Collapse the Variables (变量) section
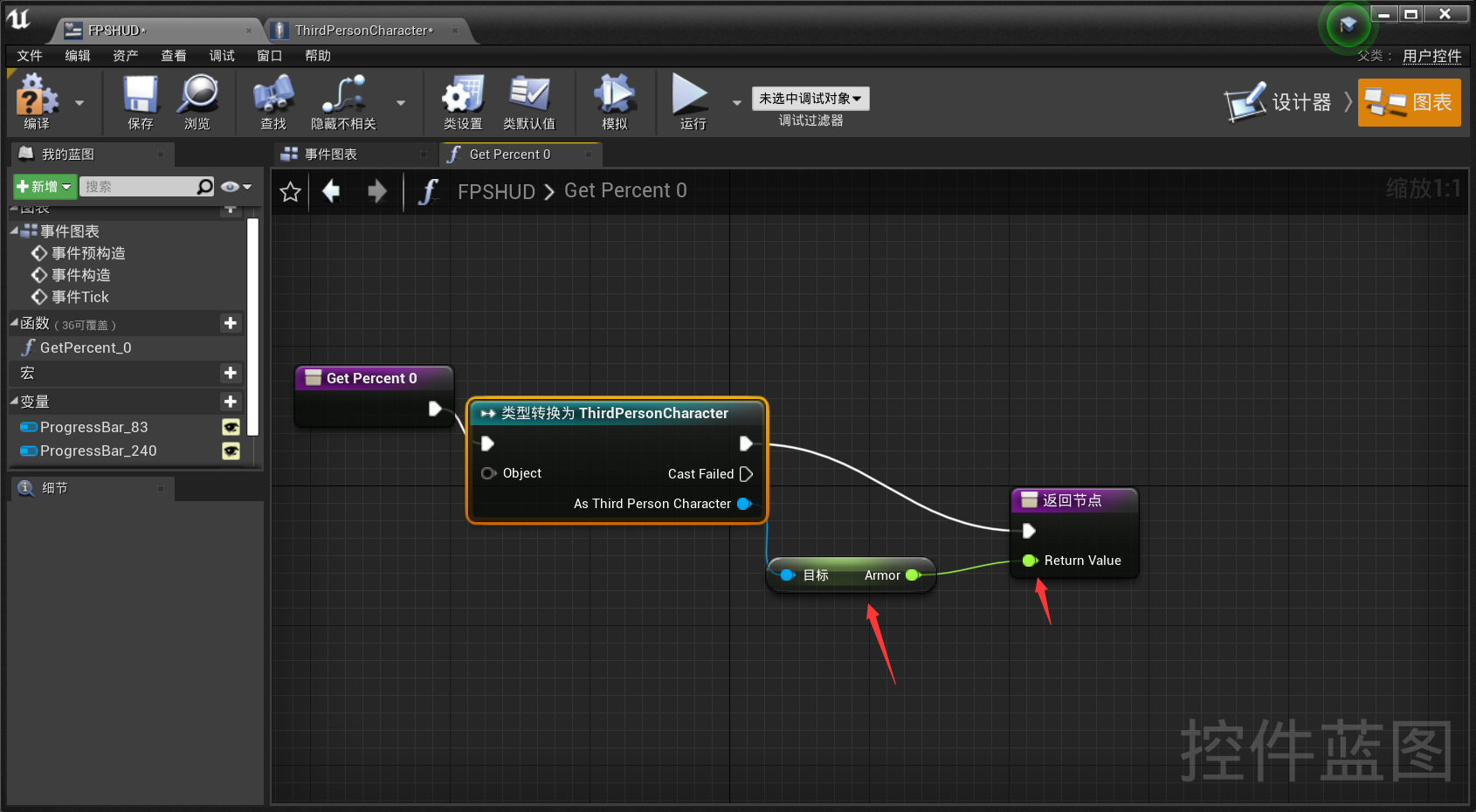 (14, 402)
